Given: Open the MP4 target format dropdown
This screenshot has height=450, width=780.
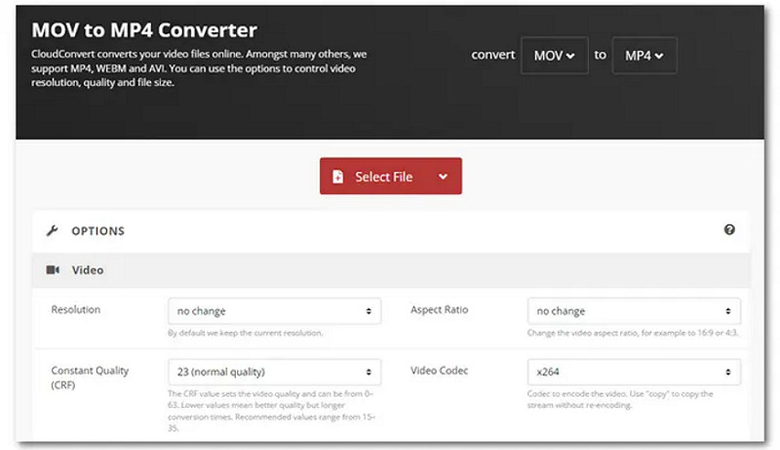Looking at the screenshot, I should pyautogui.click(x=644, y=55).
